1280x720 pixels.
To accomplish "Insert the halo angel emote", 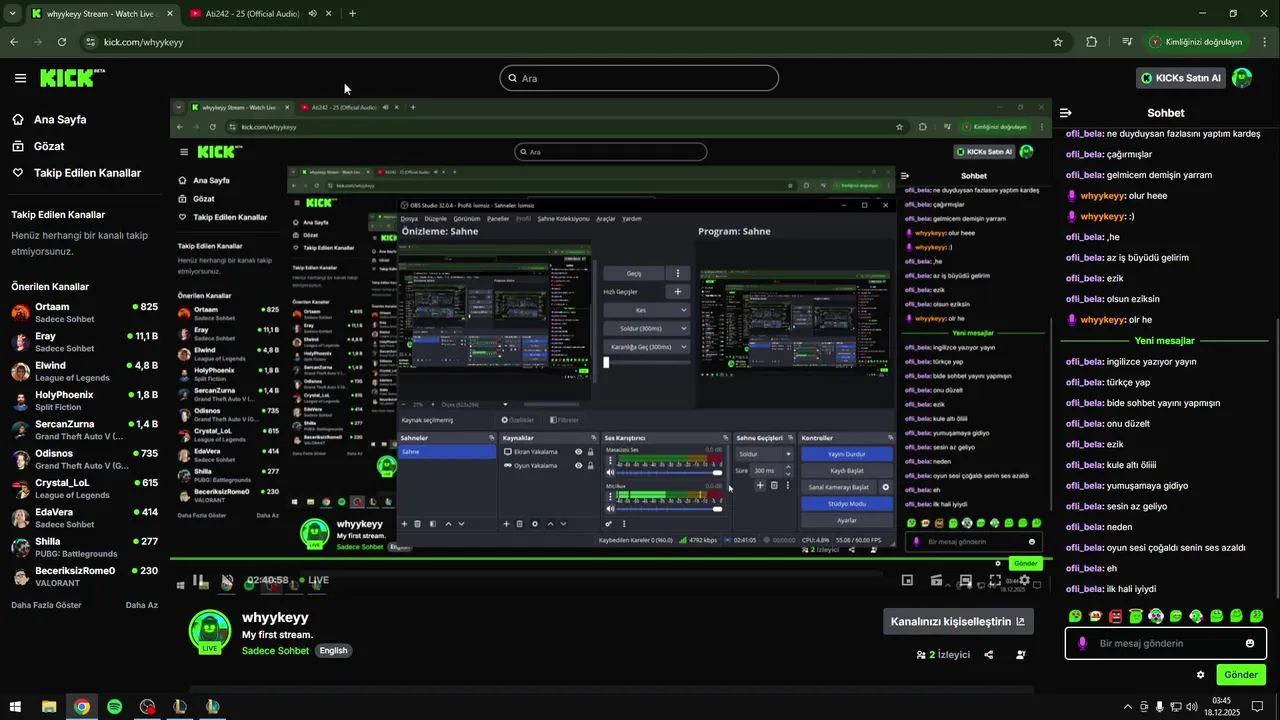I will pyautogui.click(x=1136, y=616).
